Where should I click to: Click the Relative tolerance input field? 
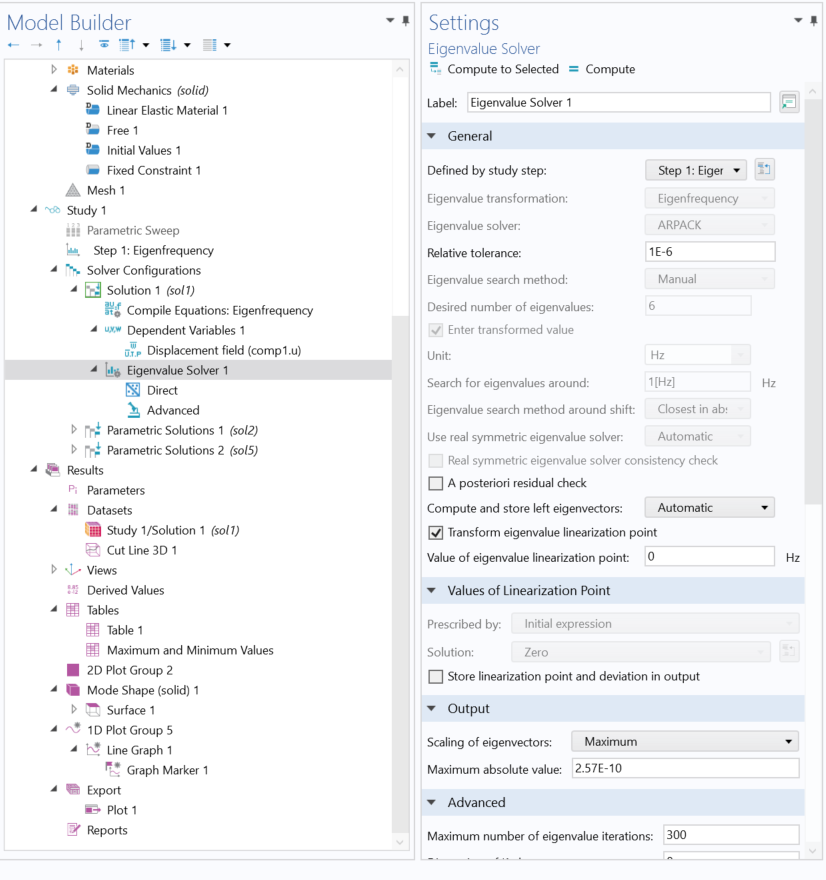(x=709, y=252)
